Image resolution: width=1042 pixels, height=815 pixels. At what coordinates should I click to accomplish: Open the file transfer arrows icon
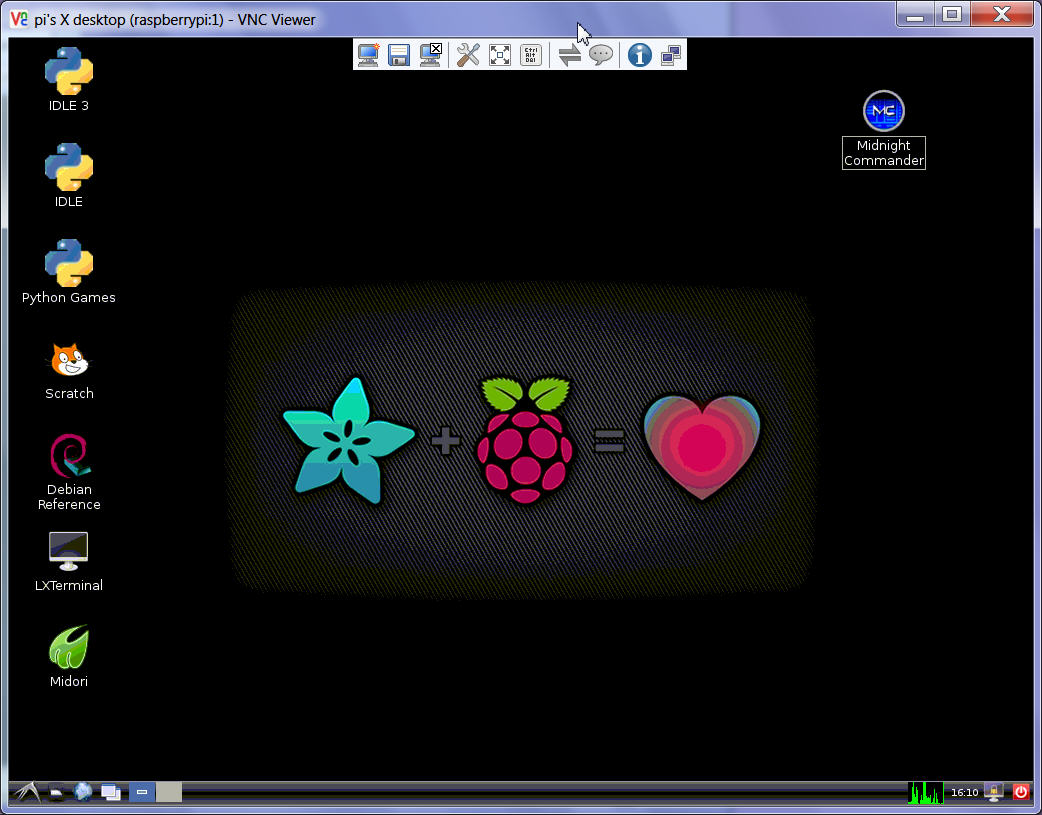569,55
